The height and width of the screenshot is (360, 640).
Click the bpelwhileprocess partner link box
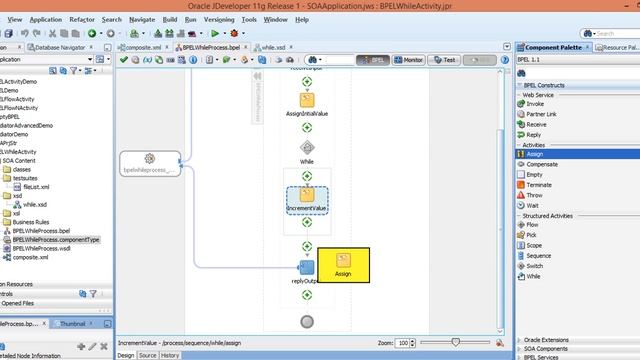(x=150, y=163)
